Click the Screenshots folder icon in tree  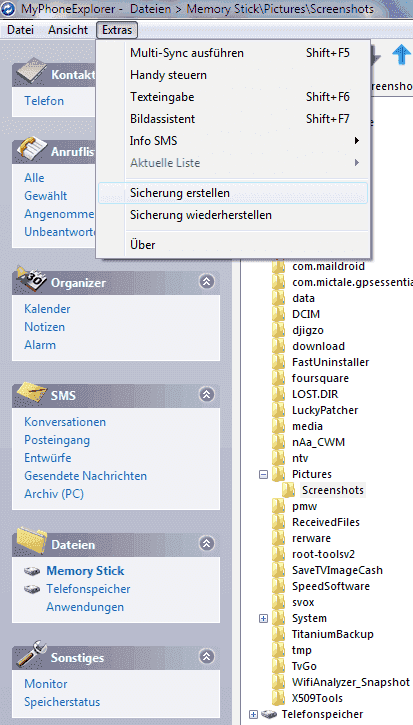(288, 490)
